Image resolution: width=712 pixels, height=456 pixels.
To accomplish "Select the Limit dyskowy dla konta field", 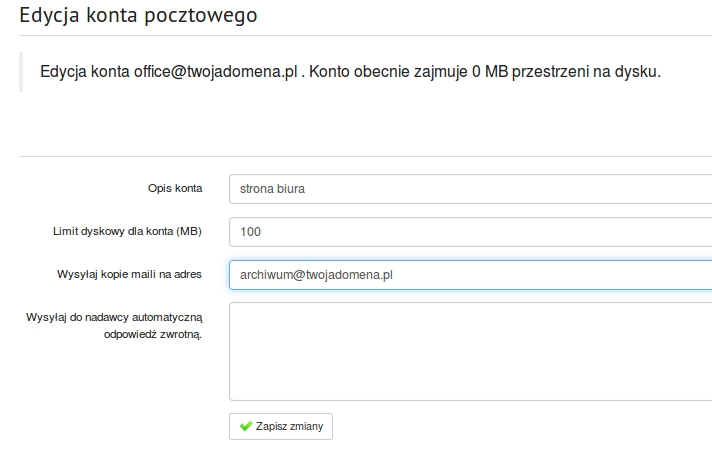I will (x=470, y=232).
